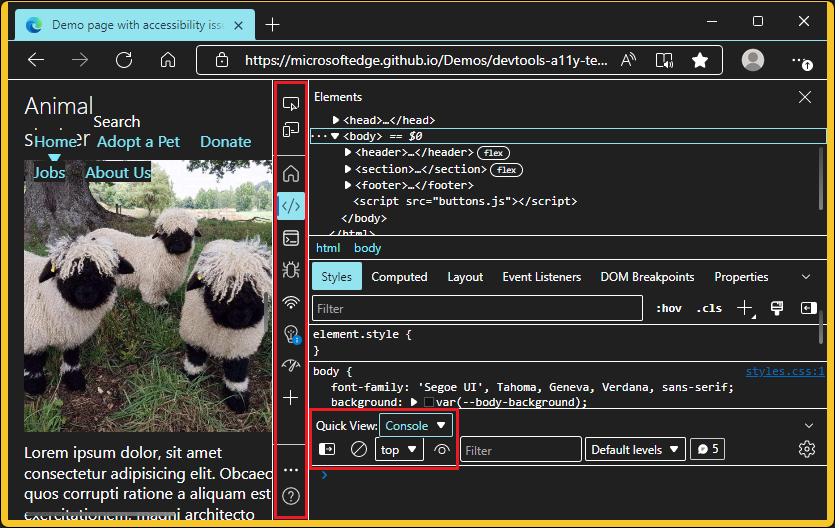Go to browser home page
Image resolution: width=835 pixels, height=528 pixels.
click(x=168, y=60)
